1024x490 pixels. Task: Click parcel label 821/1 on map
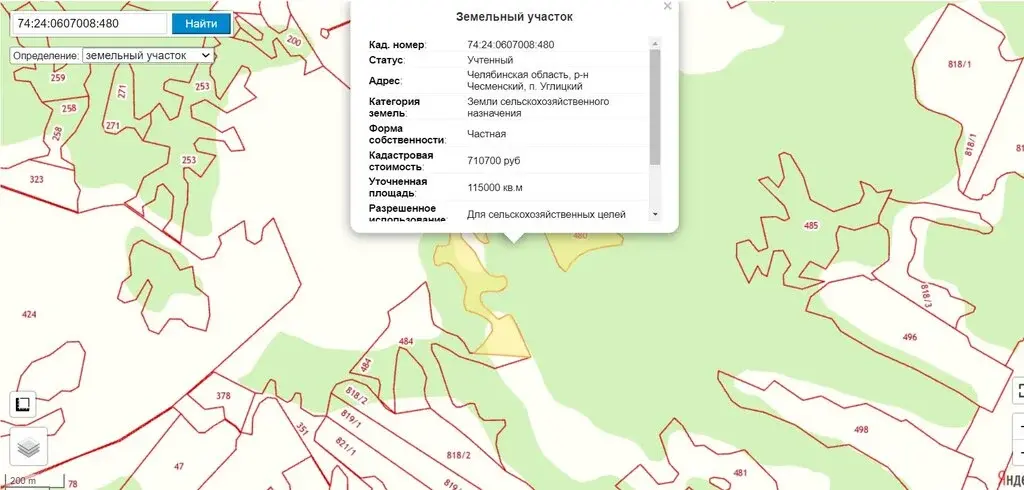tap(346, 448)
